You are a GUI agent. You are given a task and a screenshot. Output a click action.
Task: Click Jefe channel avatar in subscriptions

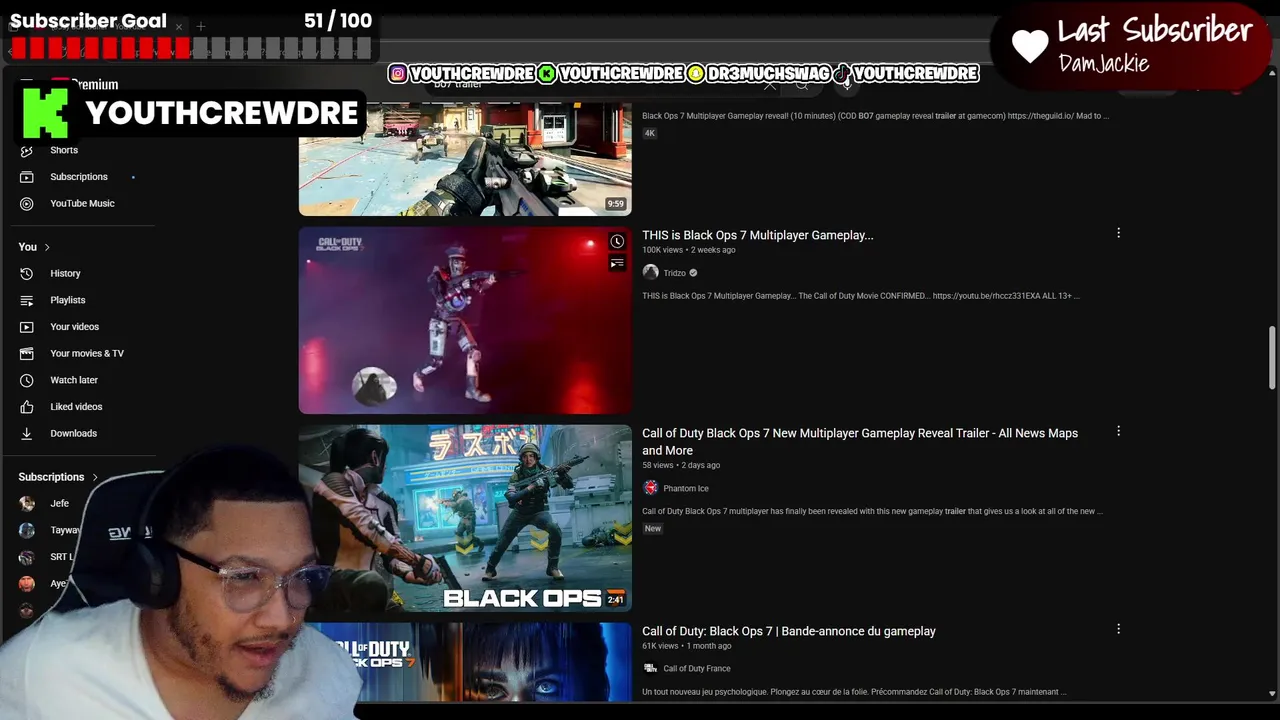point(27,503)
